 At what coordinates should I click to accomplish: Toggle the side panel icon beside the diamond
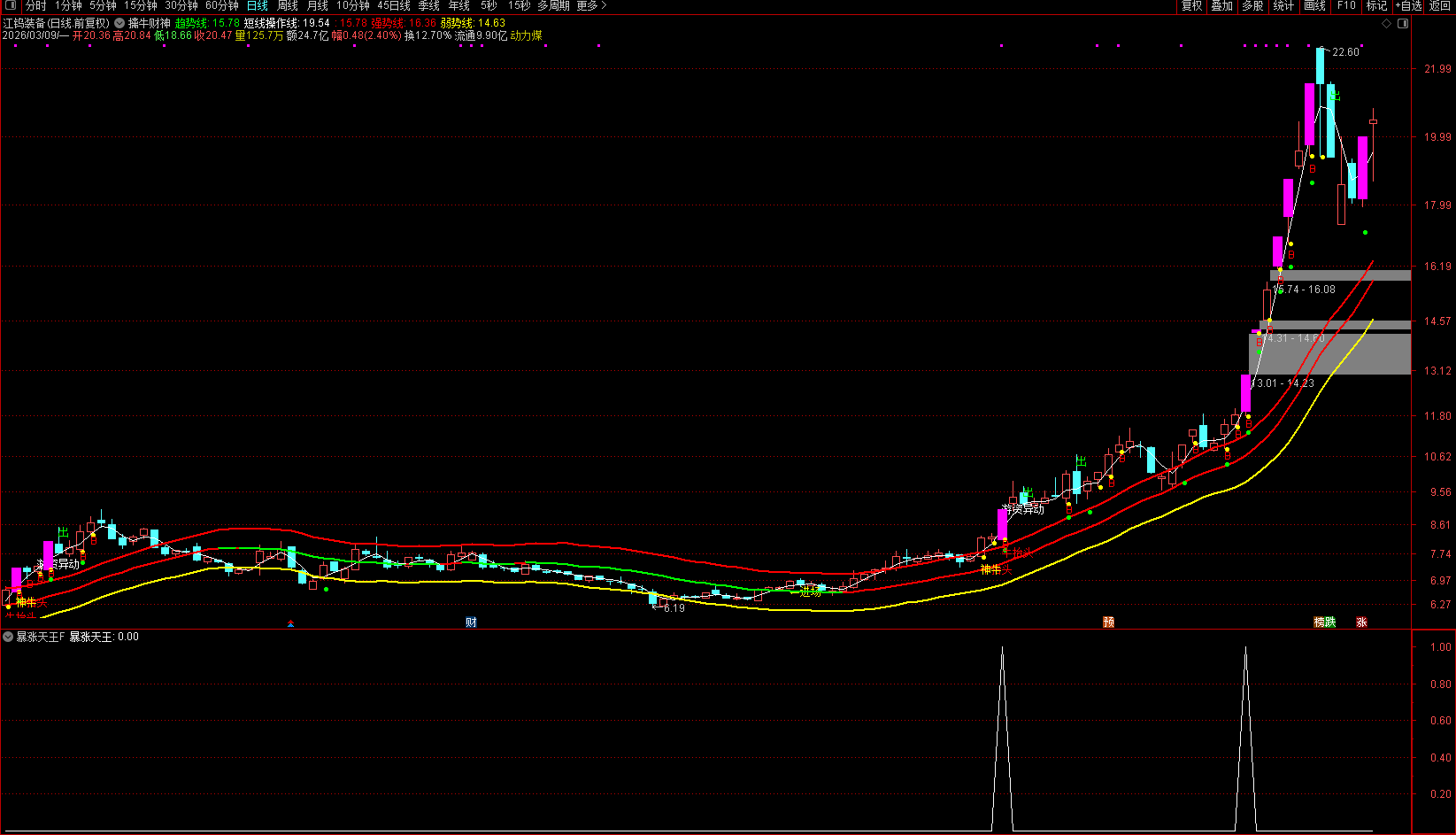(1403, 24)
